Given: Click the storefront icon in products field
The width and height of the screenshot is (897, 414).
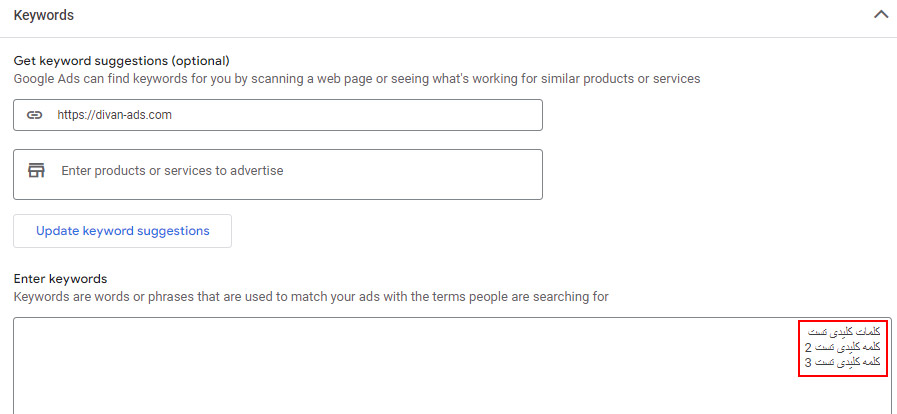Looking at the screenshot, I should click(x=36, y=170).
